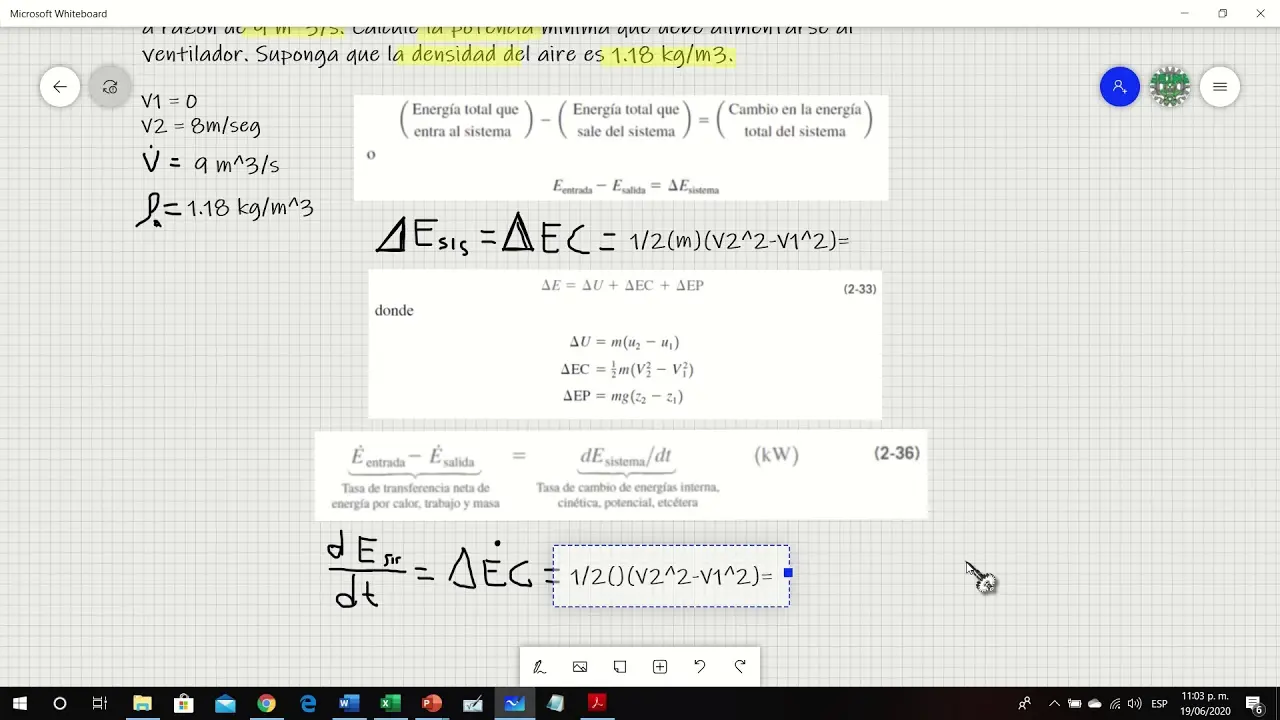
Task: Open Task View on the taskbar
Action: click(100, 704)
